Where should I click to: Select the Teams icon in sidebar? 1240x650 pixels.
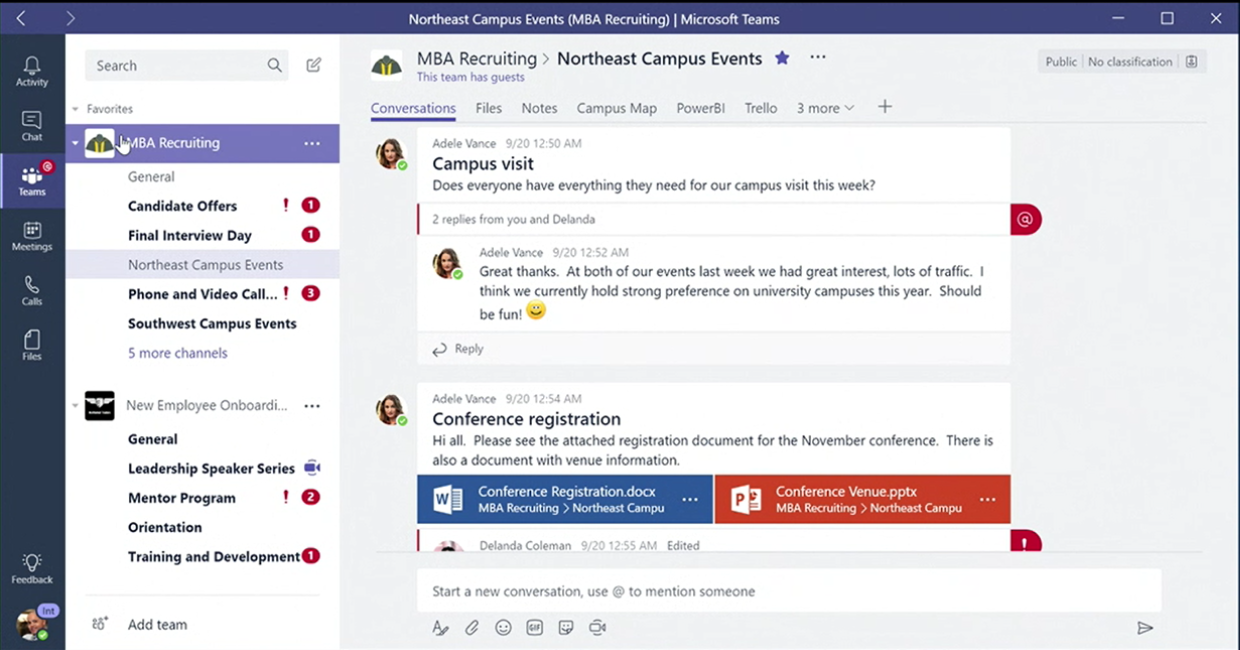click(32, 180)
